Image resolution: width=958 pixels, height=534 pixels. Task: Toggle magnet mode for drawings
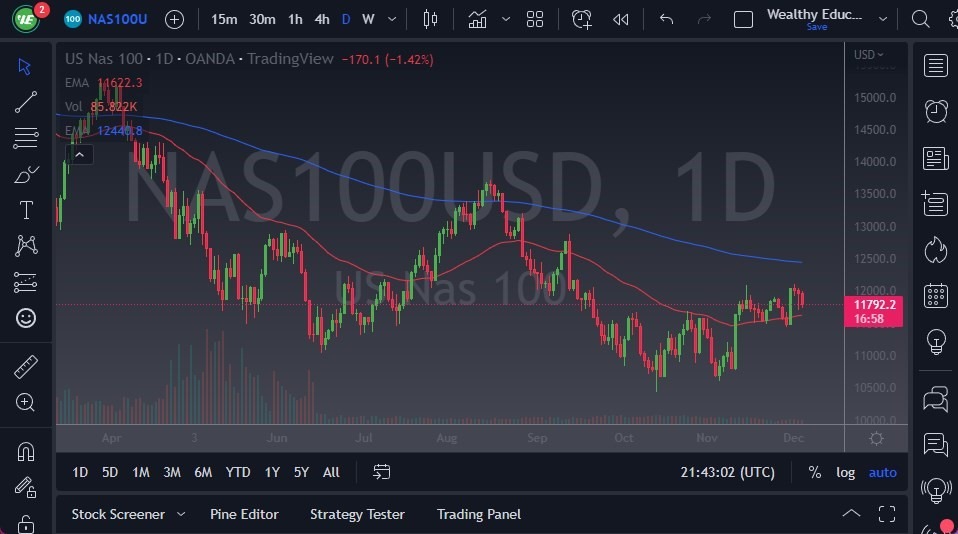click(x=25, y=452)
